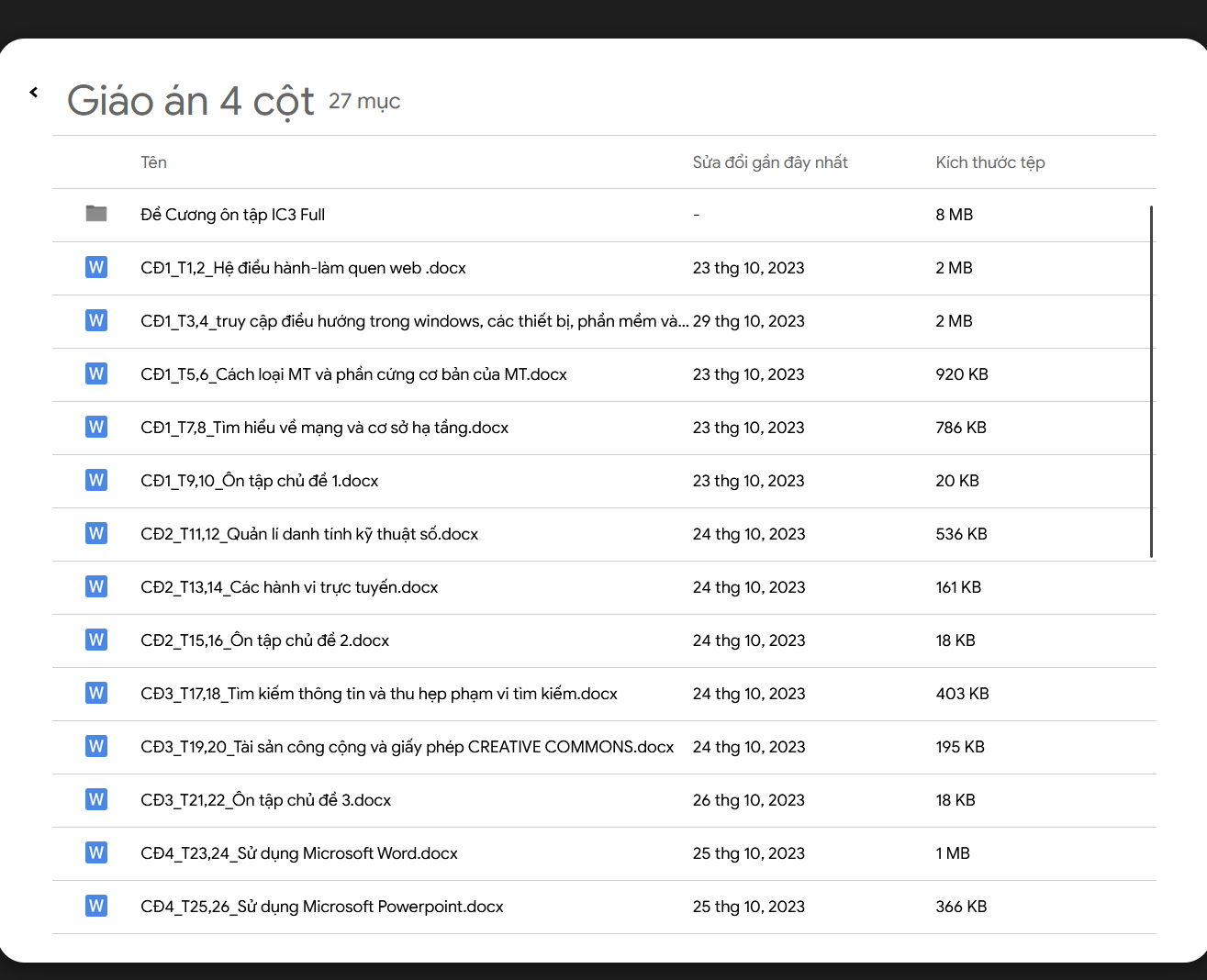1207x980 pixels.
Task: Click Word icon for CĐ2_T11,12_Quản lí danh tính file
Action: tap(96, 533)
